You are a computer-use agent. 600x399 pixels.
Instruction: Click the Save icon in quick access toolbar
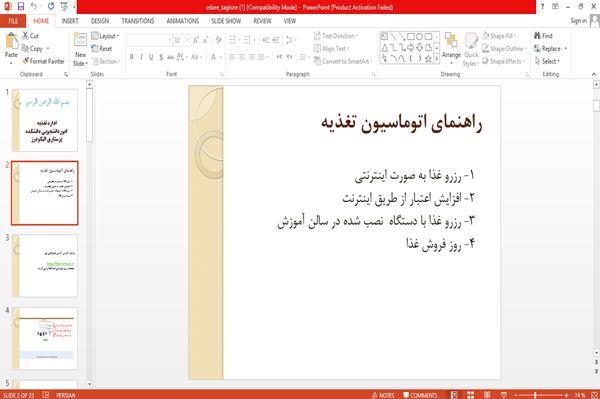tap(21, 6)
